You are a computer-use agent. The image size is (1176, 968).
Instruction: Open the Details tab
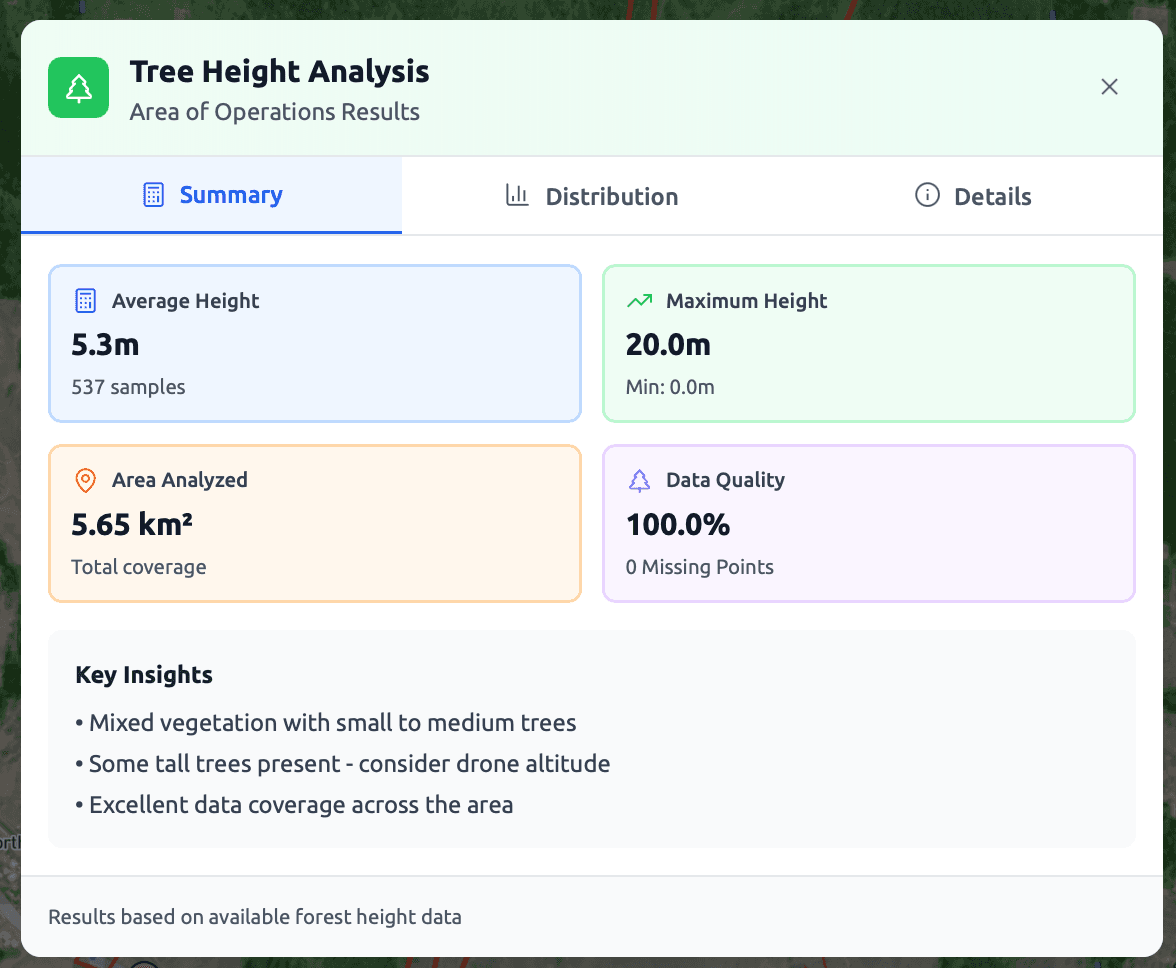972,195
